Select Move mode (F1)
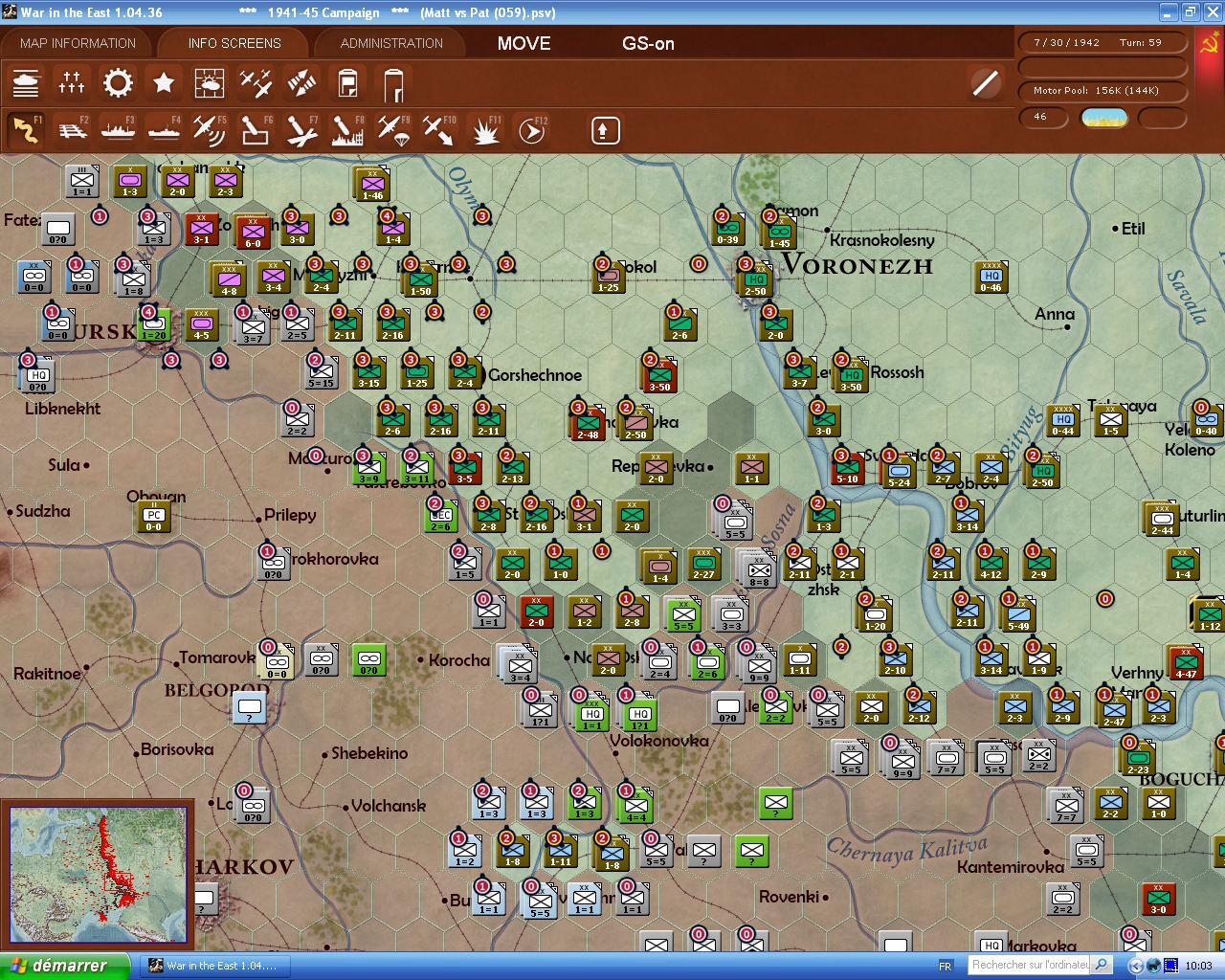This screenshot has width=1225, height=980. (x=26, y=130)
